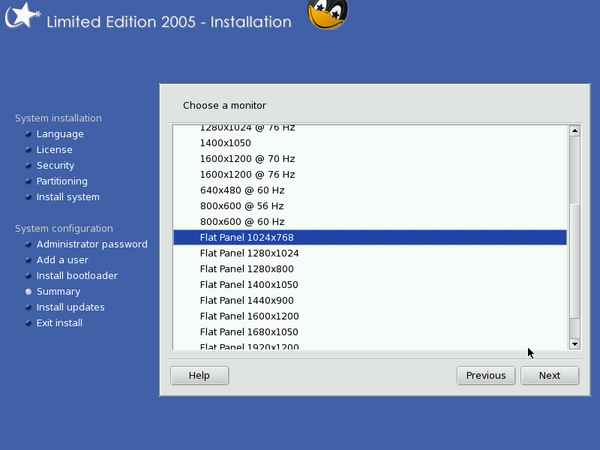Click the Administrator password step
Image resolution: width=600 pixels, height=450 pixels.
(92, 244)
